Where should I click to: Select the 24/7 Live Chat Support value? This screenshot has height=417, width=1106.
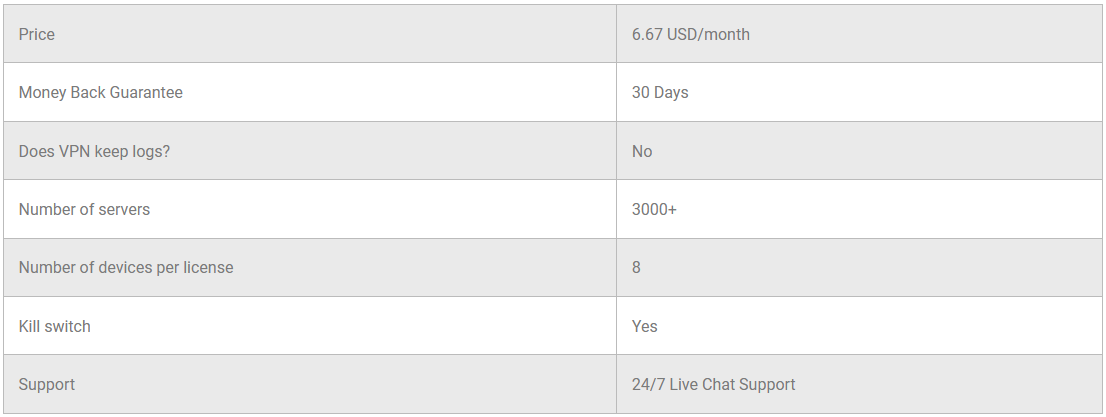[713, 385]
